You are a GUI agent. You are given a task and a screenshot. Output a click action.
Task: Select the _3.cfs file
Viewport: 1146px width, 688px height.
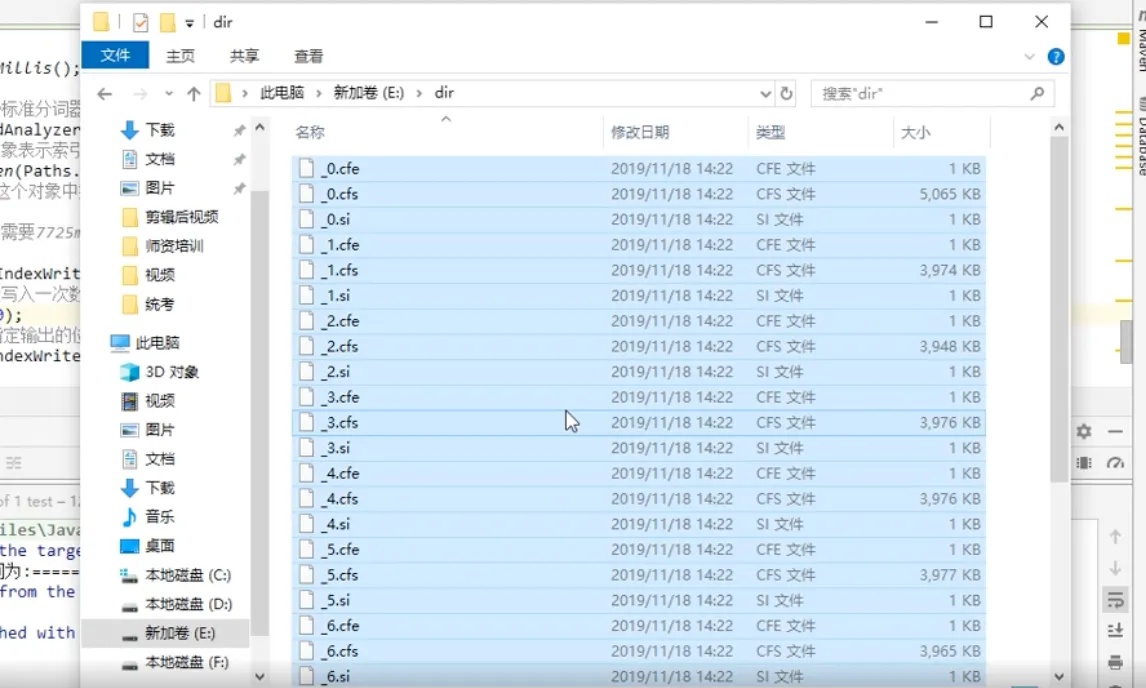point(639,423)
